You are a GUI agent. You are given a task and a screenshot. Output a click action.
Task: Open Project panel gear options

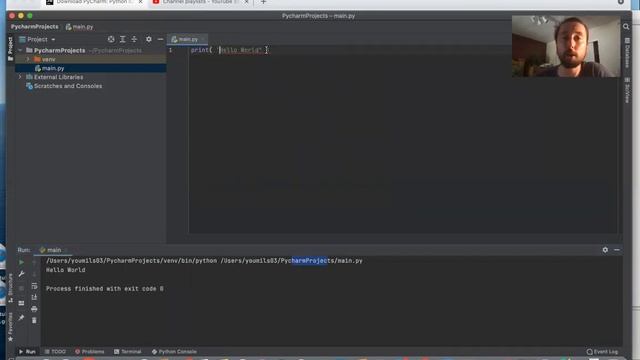(149, 39)
